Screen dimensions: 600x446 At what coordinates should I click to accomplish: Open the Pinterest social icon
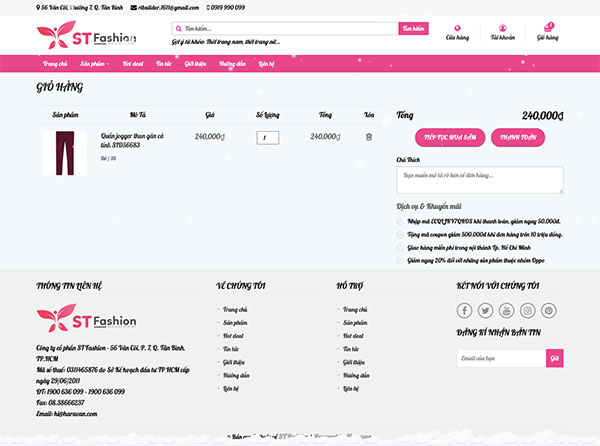548,310
